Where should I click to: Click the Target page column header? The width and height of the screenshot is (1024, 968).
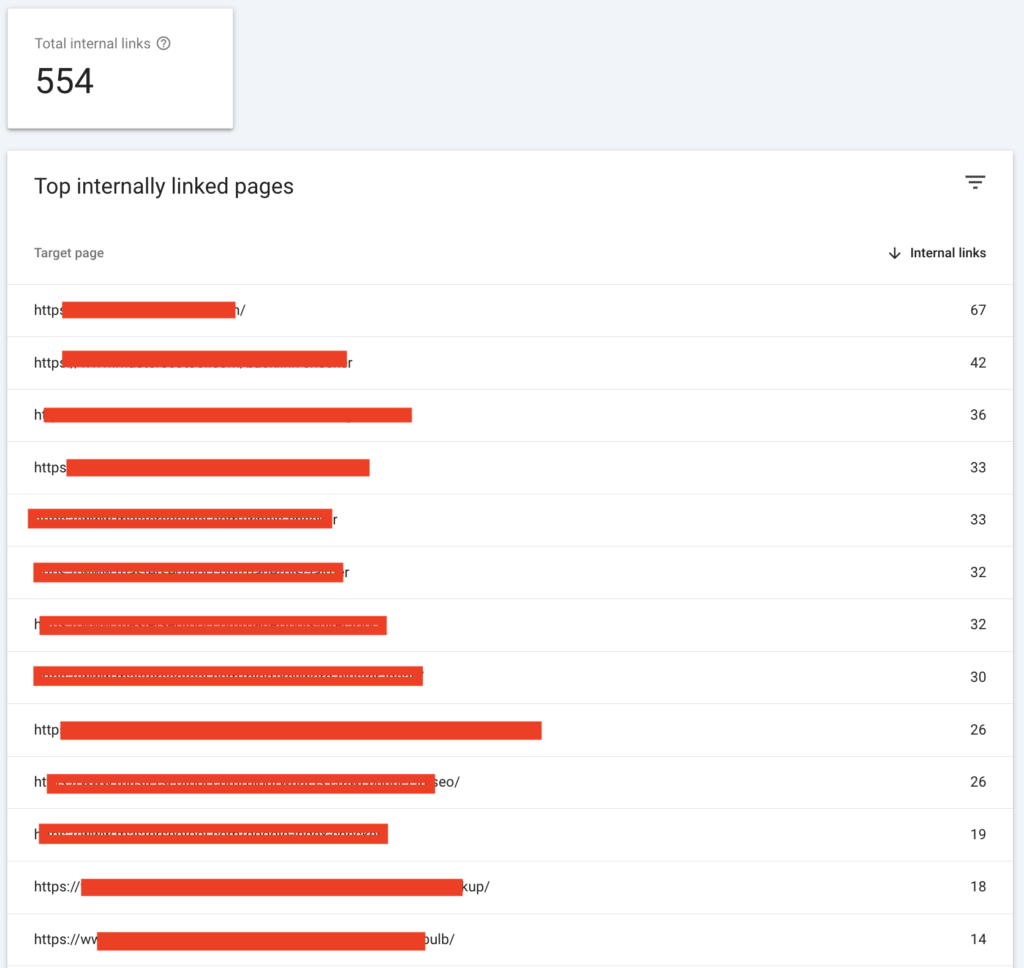pyautogui.click(x=68, y=253)
